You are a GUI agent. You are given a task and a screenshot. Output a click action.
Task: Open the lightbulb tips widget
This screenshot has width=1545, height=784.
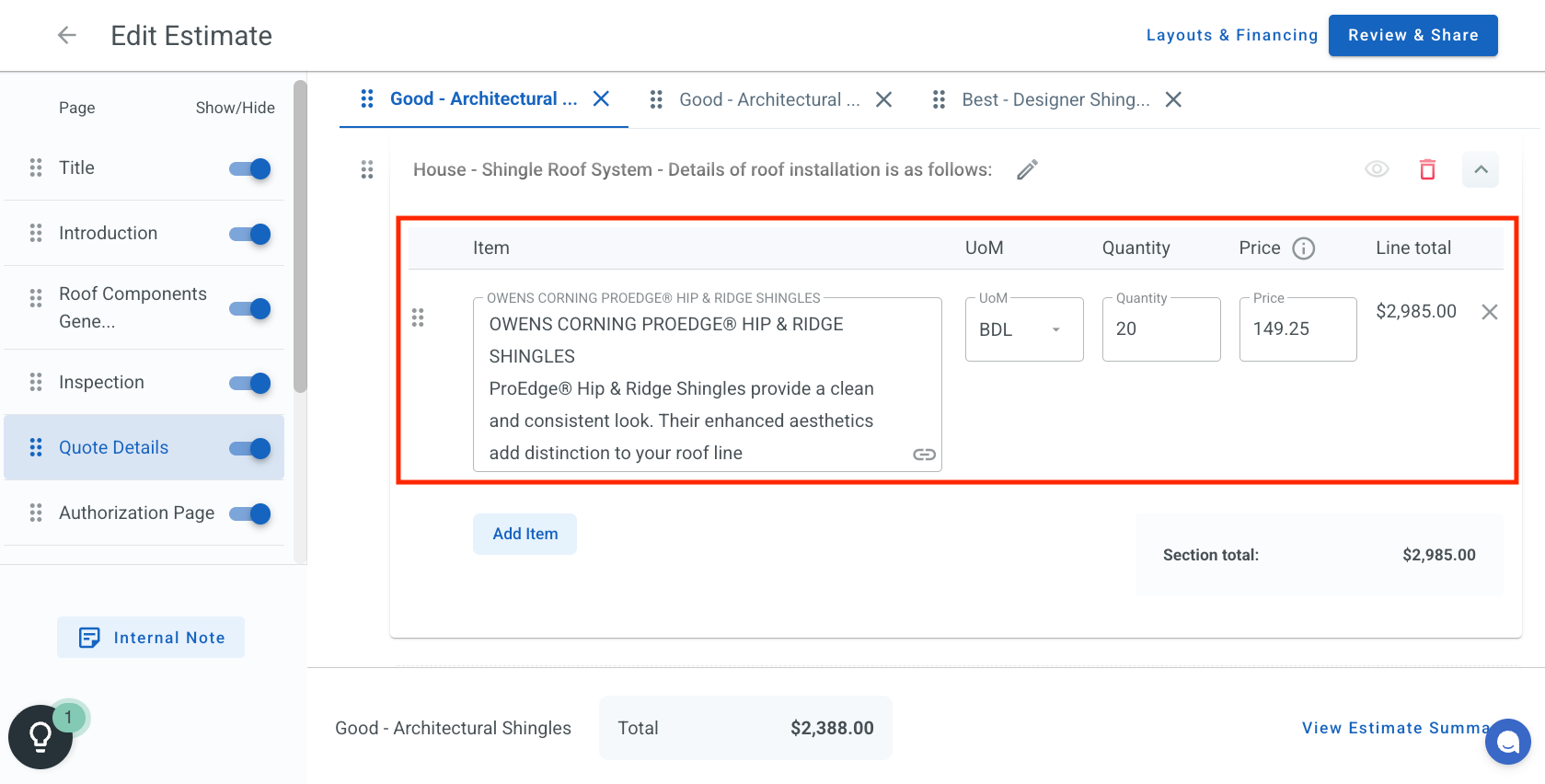40,736
